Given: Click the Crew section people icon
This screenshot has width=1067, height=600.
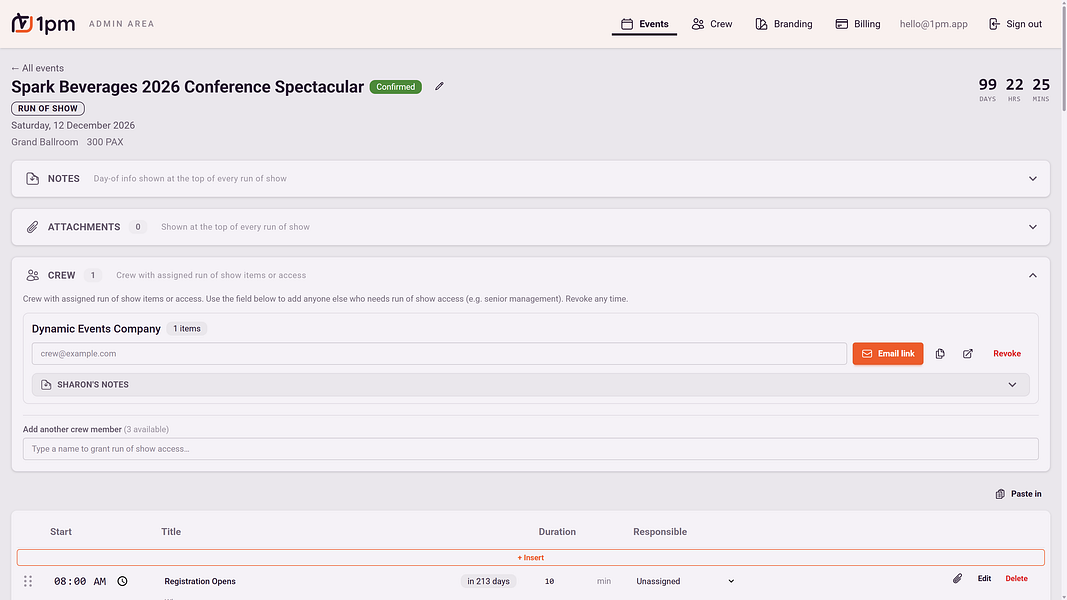Looking at the screenshot, I should click(x=32, y=276).
